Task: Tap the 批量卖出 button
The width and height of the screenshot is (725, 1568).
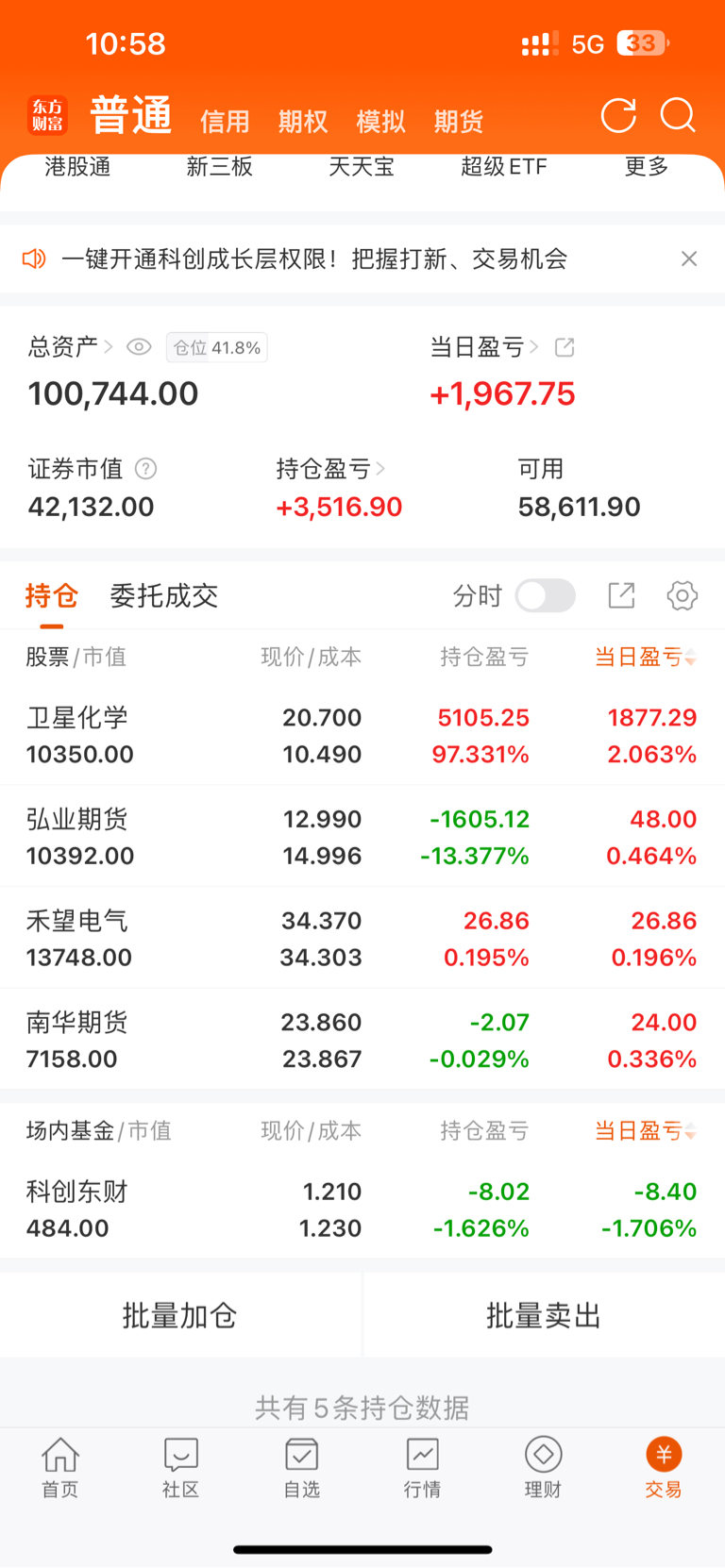Action: click(x=544, y=1315)
